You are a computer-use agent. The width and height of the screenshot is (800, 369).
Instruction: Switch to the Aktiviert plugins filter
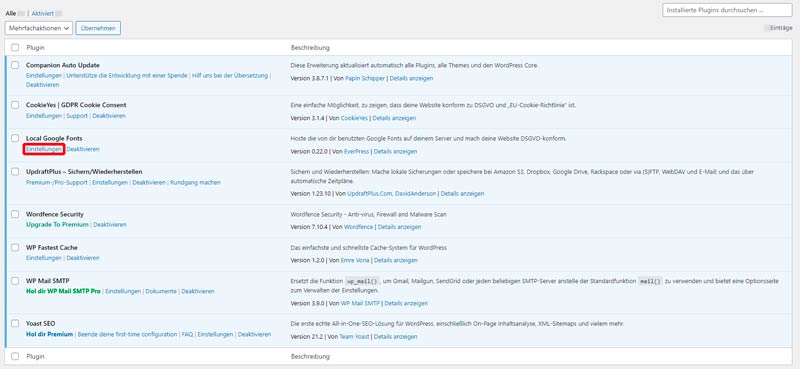(x=42, y=13)
